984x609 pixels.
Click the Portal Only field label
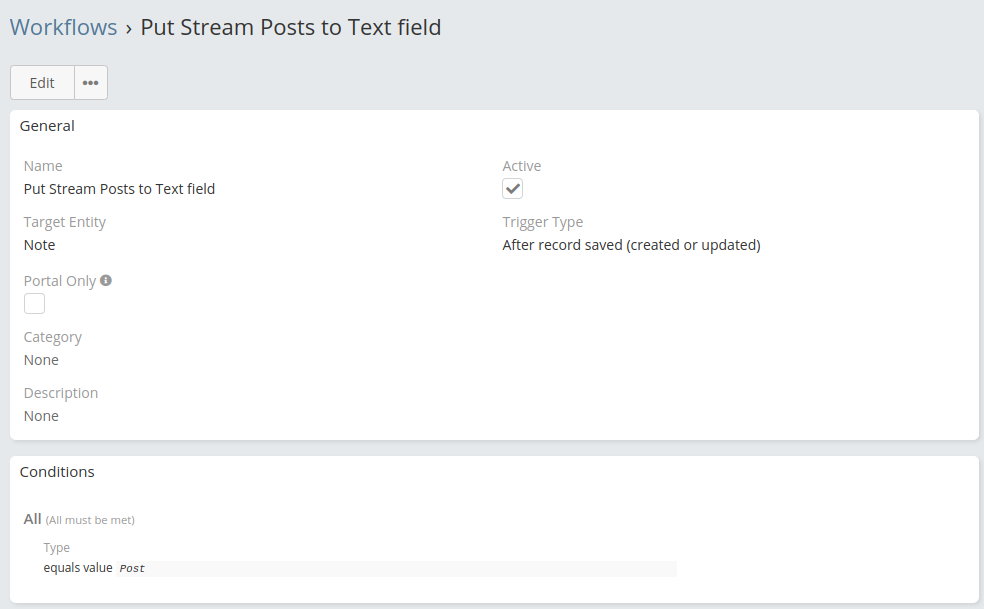60,281
